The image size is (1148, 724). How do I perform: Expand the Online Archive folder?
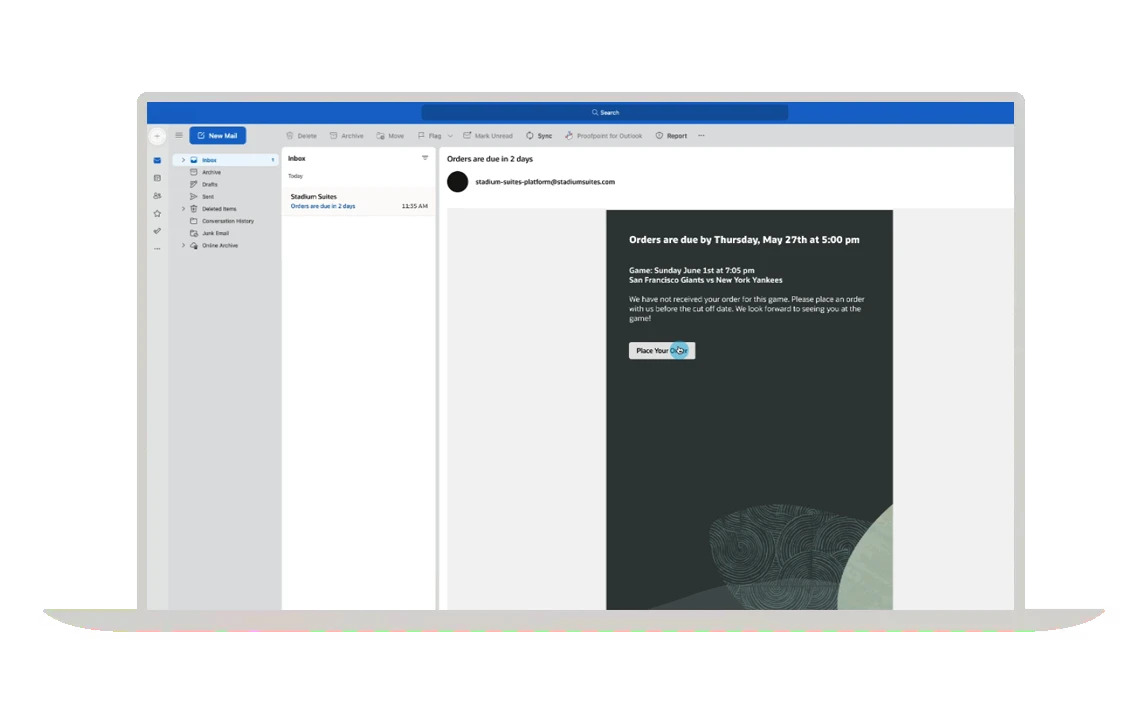(182, 245)
